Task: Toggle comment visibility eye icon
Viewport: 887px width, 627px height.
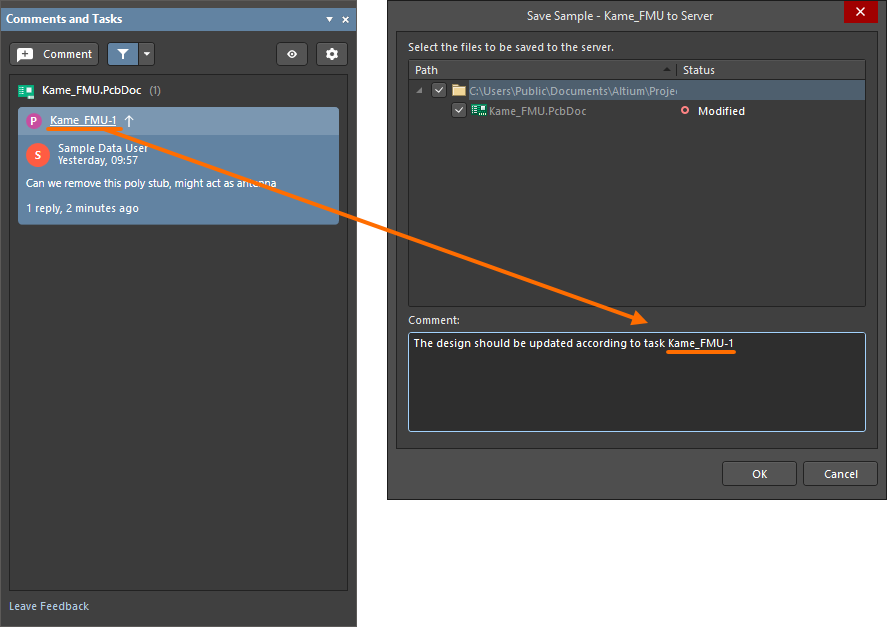Action: click(292, 54)
